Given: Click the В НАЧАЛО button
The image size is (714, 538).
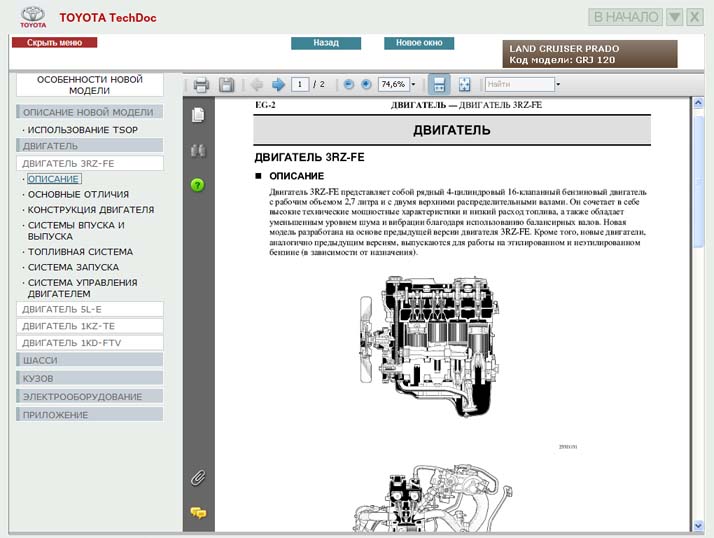Looking at the screenshot, I should coord(626,17).
